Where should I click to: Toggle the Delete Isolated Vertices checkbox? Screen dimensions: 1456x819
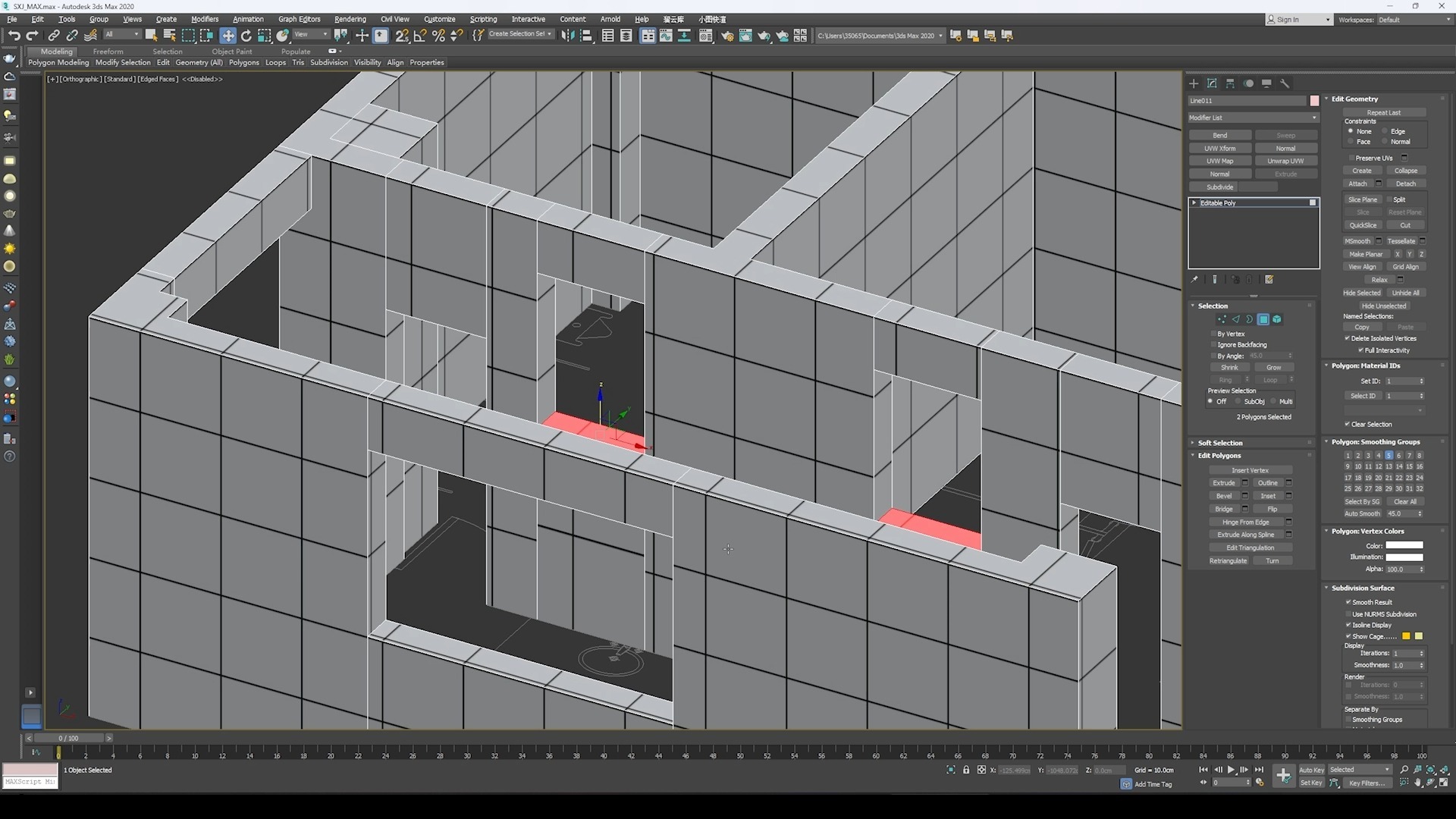point(1348,338)
